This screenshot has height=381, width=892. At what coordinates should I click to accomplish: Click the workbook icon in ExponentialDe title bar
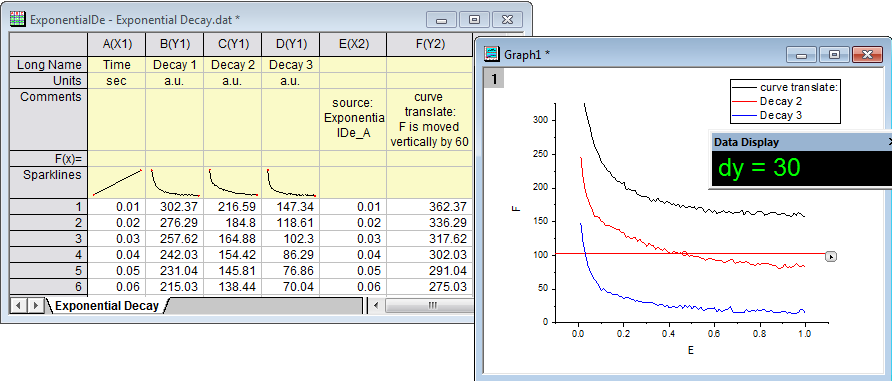[18, 19]
